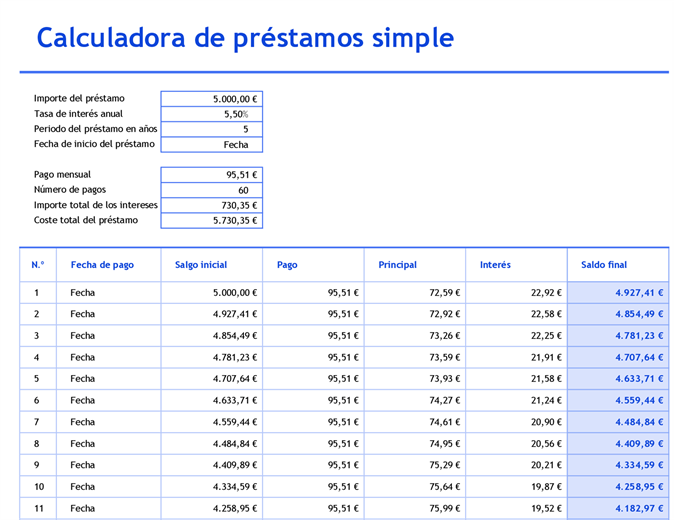675x520 pixels.
Task: Click the 'Interés' column header
Action: pyautogui.click(x=517, y=265)
